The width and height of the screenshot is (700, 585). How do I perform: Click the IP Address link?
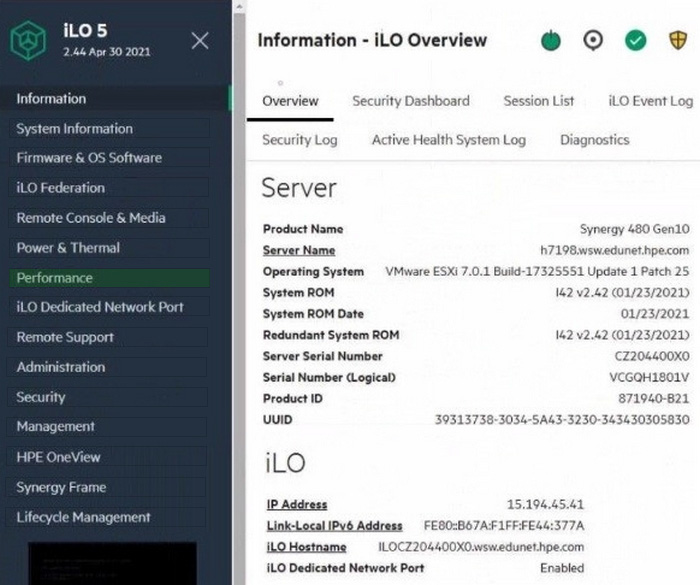[x=297, y=504]
